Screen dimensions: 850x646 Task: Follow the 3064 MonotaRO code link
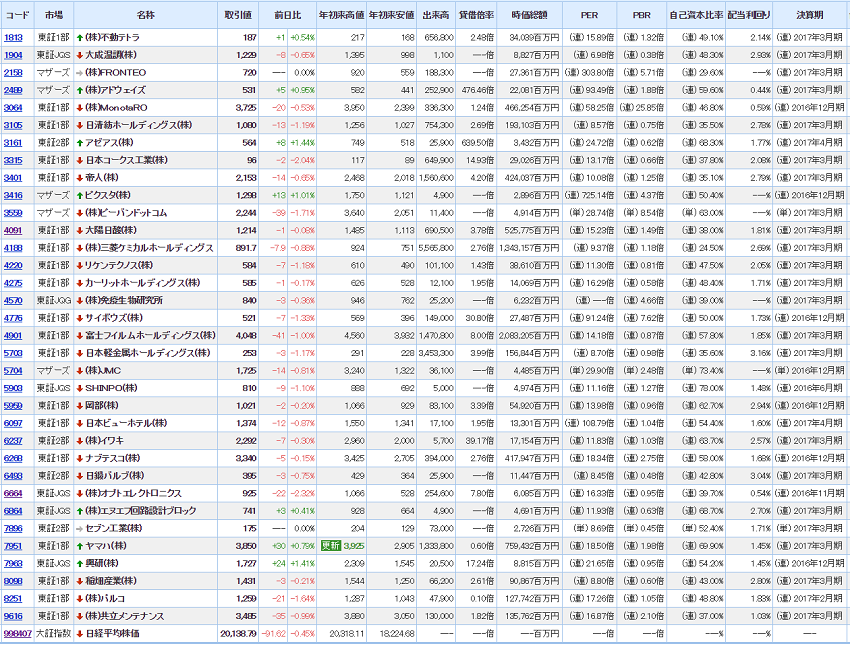[x=13, y=108]
